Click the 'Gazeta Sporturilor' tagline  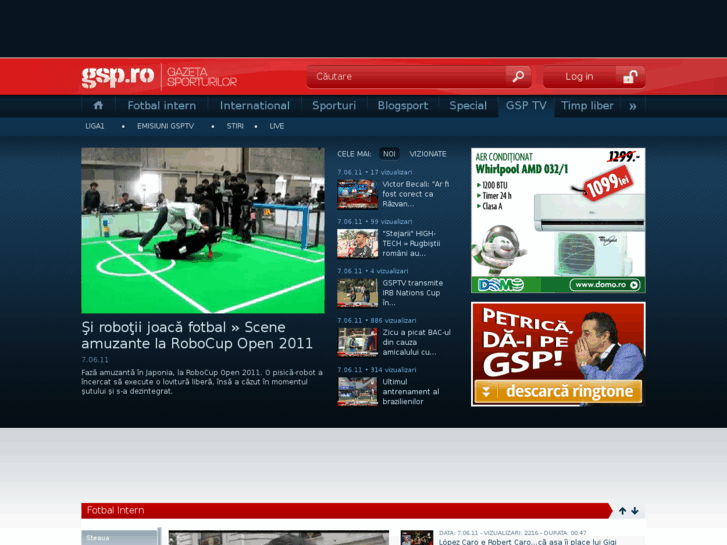(202, 77)
